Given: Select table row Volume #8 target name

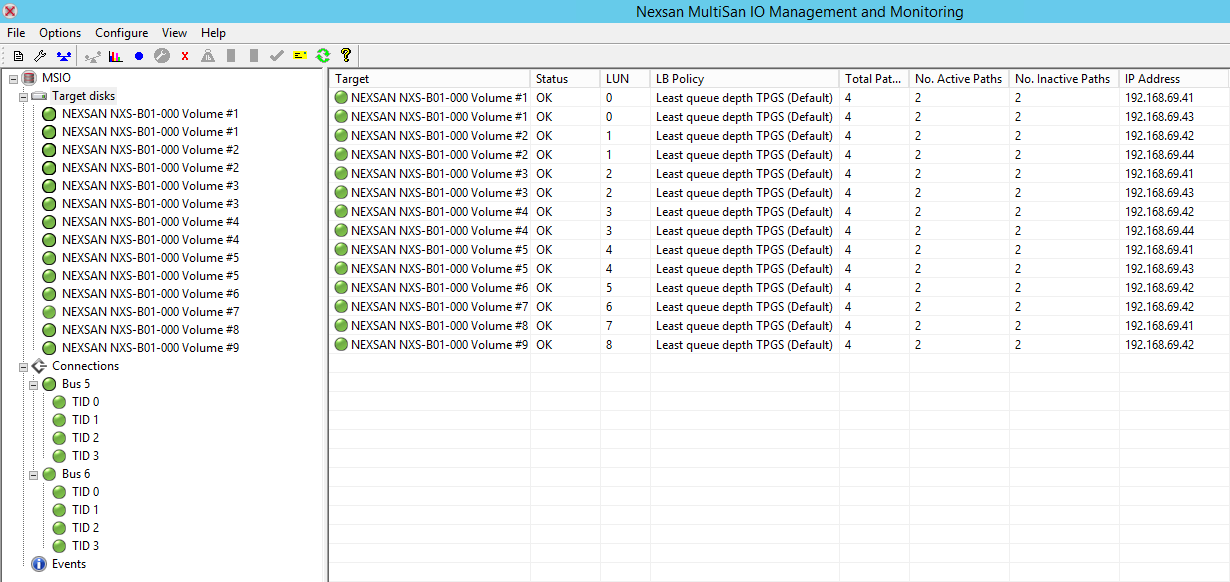Looking at the screenshot, I should click(439, 326).
